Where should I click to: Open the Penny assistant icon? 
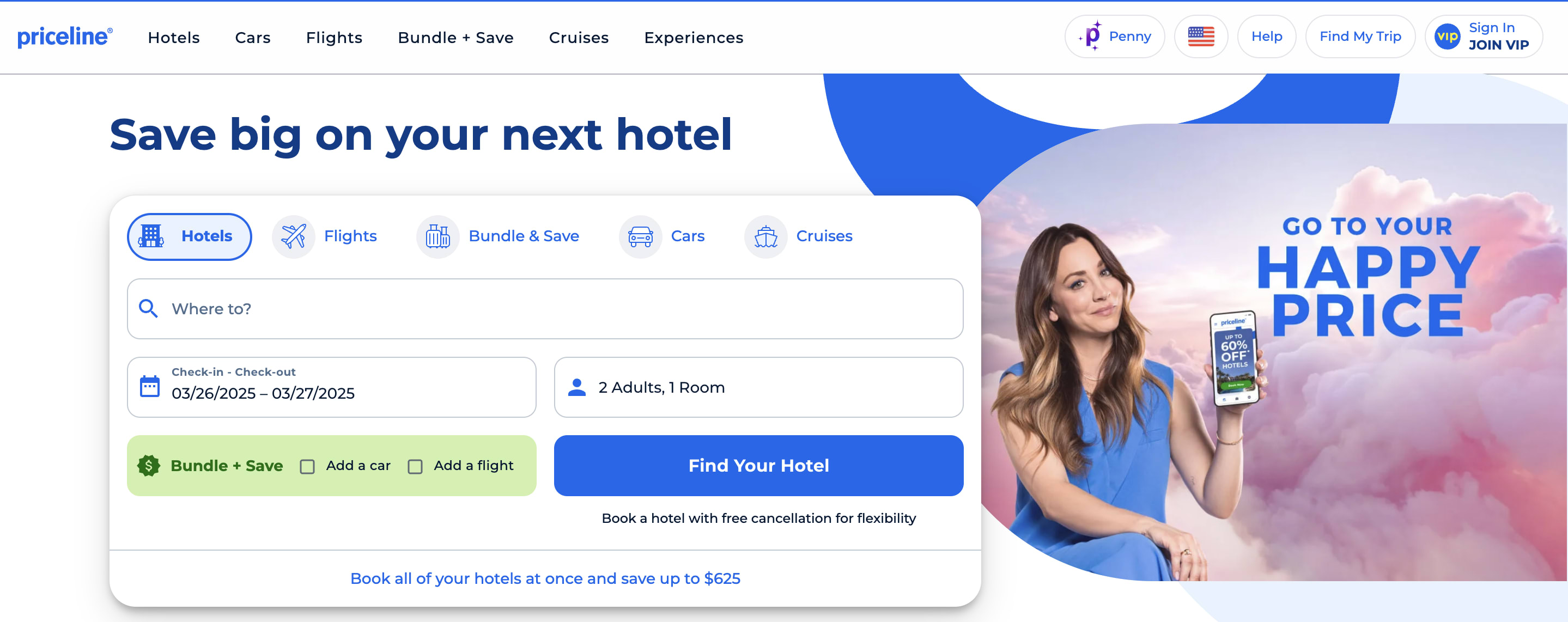tap(1092, 36)
